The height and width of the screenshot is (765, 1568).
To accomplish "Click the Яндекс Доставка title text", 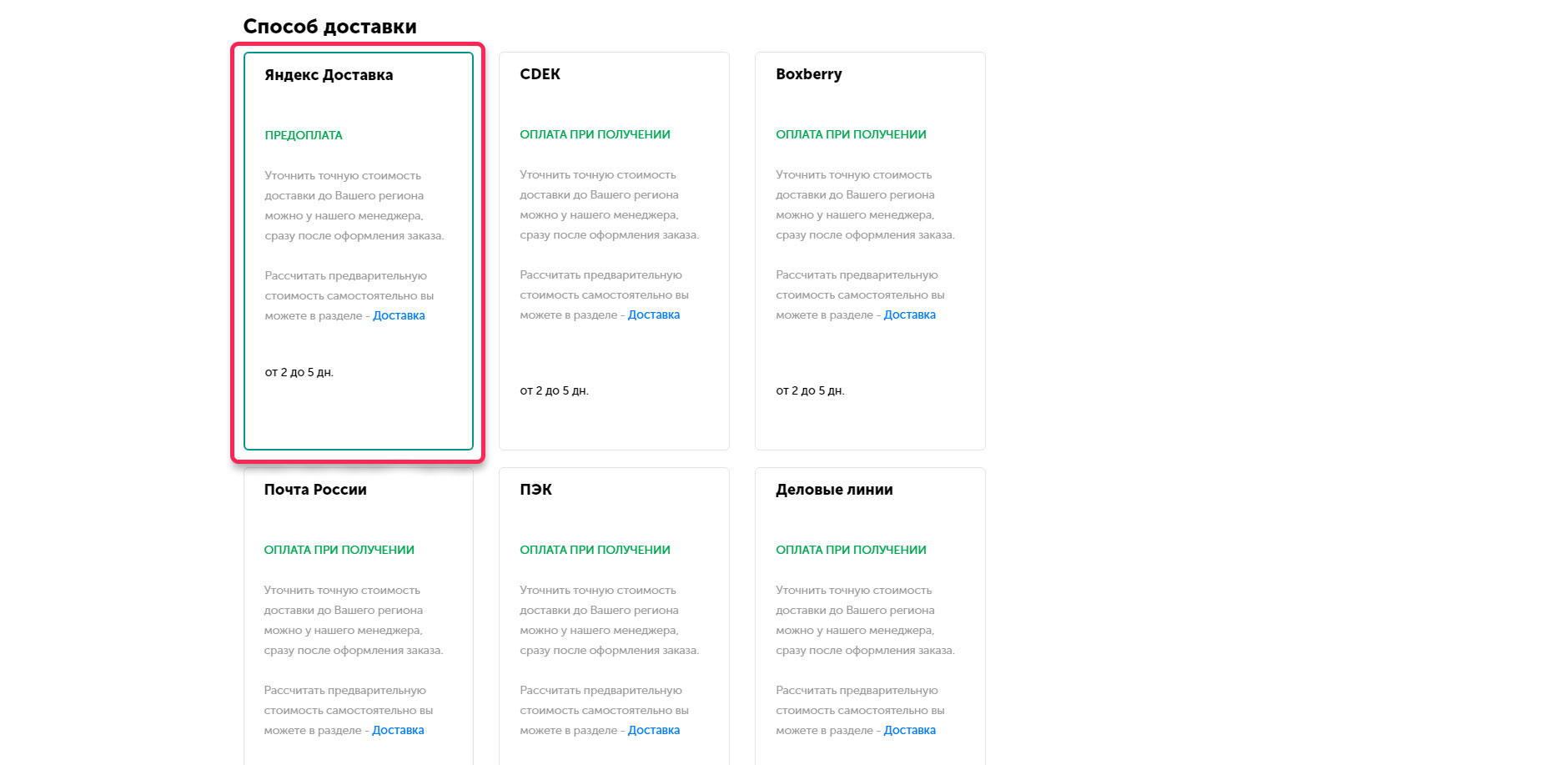I will (329, 75).
